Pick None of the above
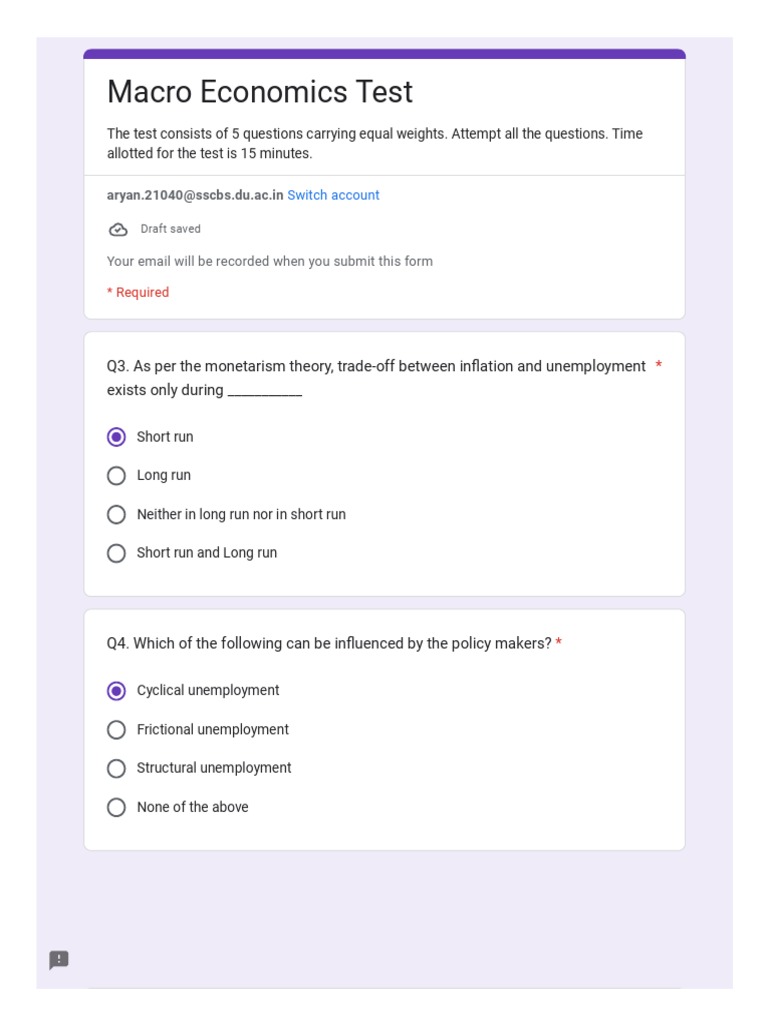 [116, 807]
